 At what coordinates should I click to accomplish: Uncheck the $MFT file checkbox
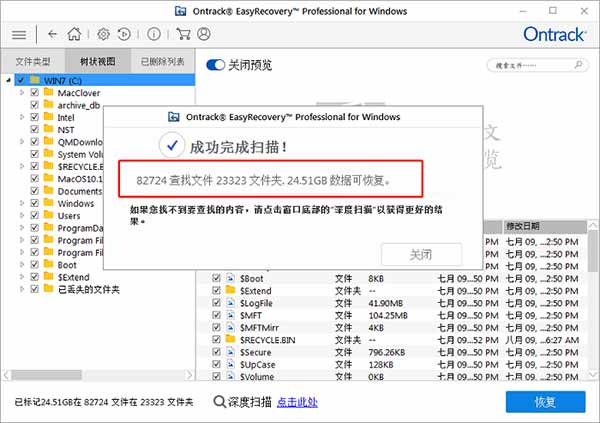point(216,314)
